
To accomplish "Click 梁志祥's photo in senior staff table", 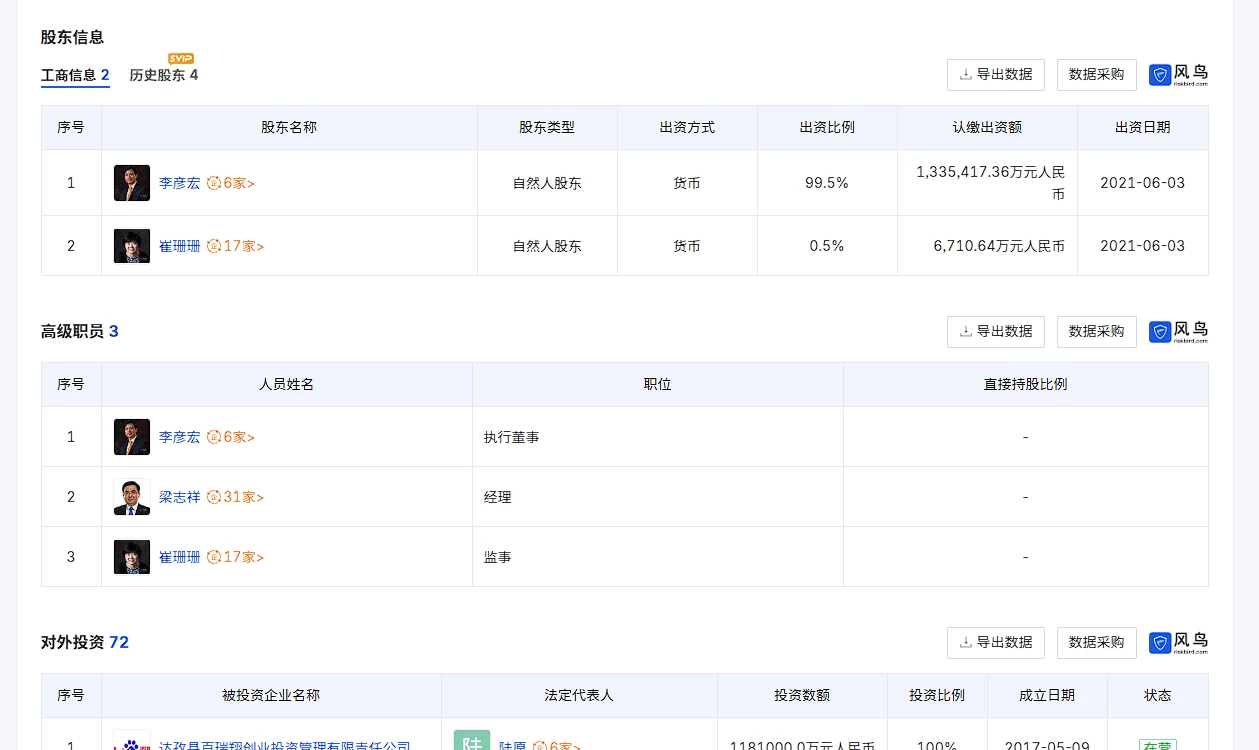I will click(x=132, y=497).
